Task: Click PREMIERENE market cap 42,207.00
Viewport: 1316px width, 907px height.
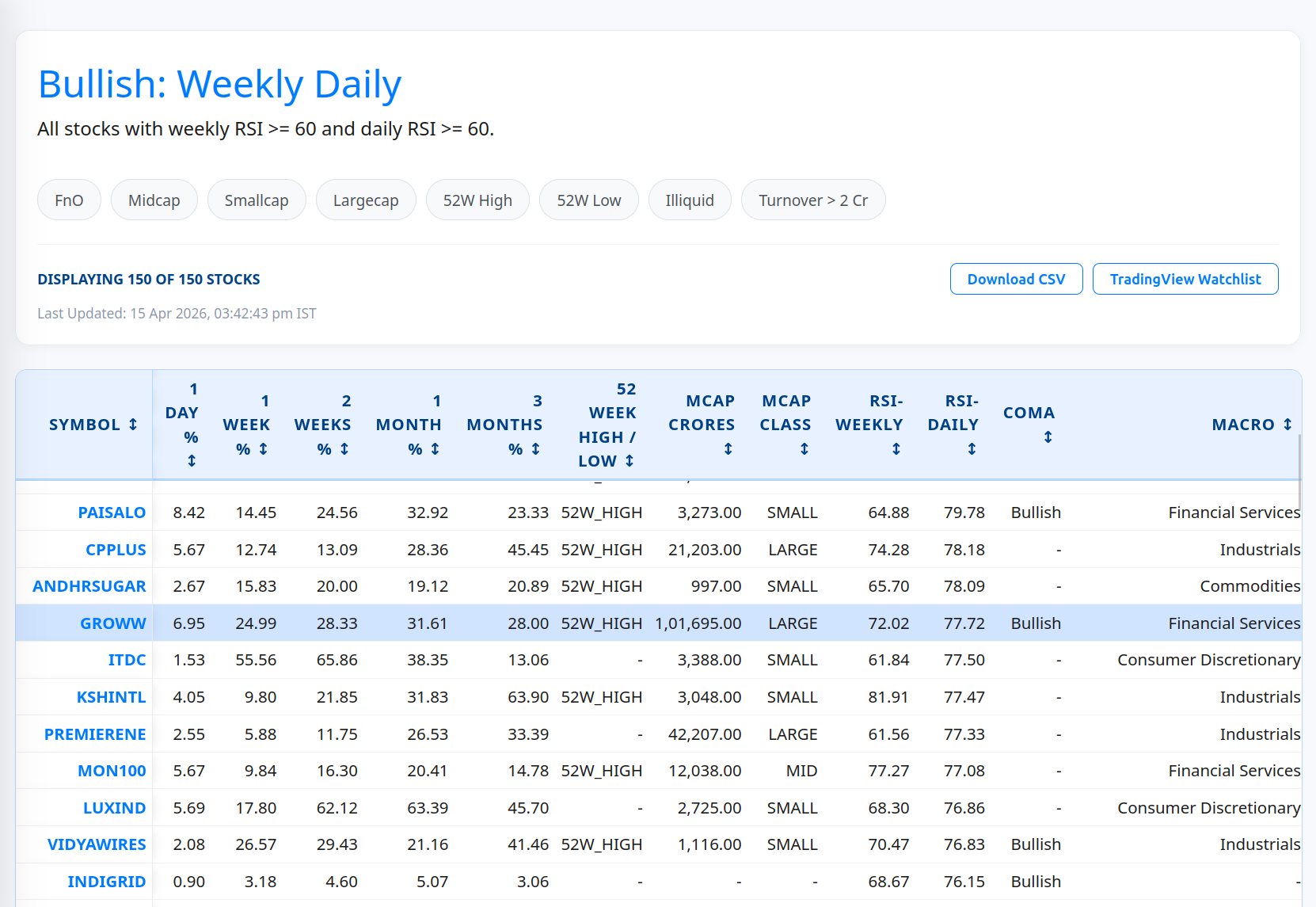Action: pos(705,734)
